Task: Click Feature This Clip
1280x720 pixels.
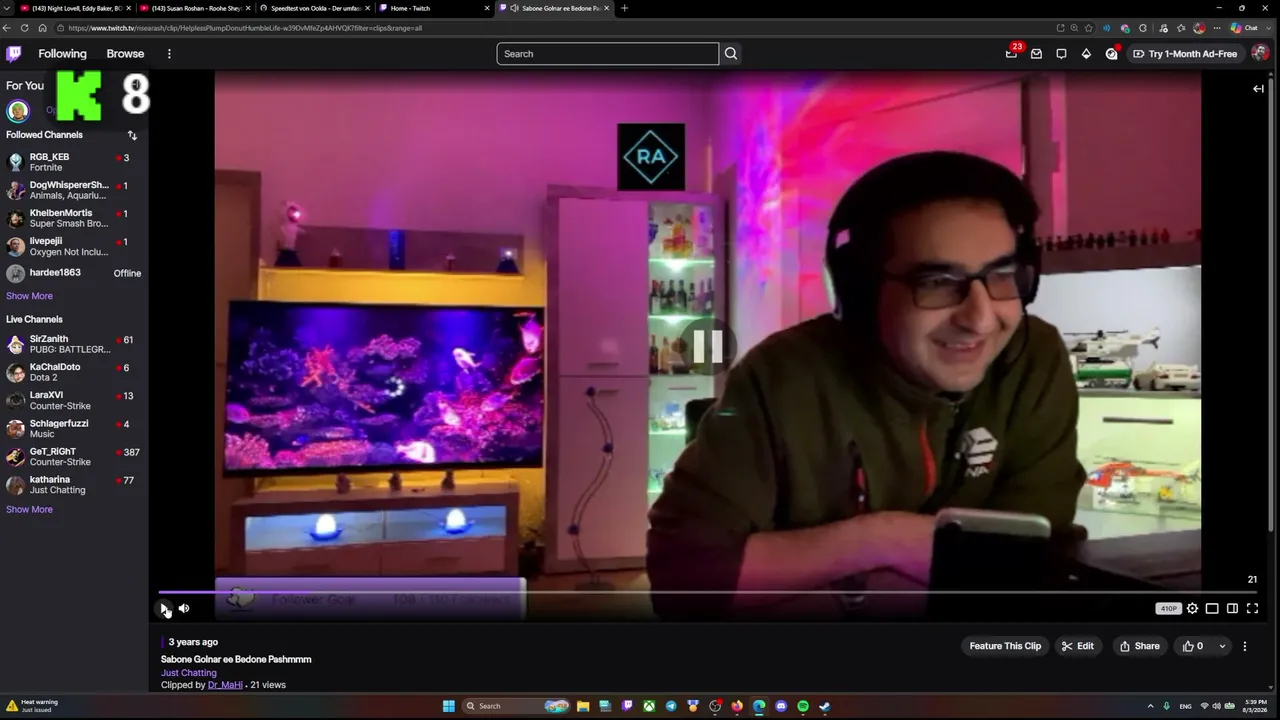Action: click(1005, 646)
